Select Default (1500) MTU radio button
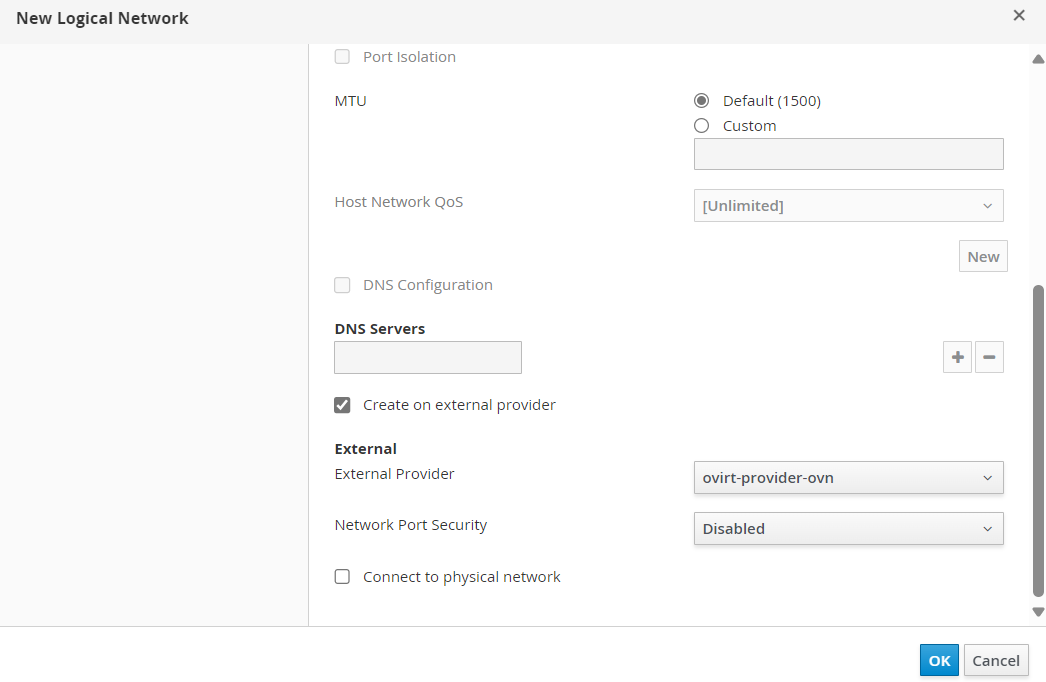The width and height of the screenshot is (1046, 682). click(701, 100)
